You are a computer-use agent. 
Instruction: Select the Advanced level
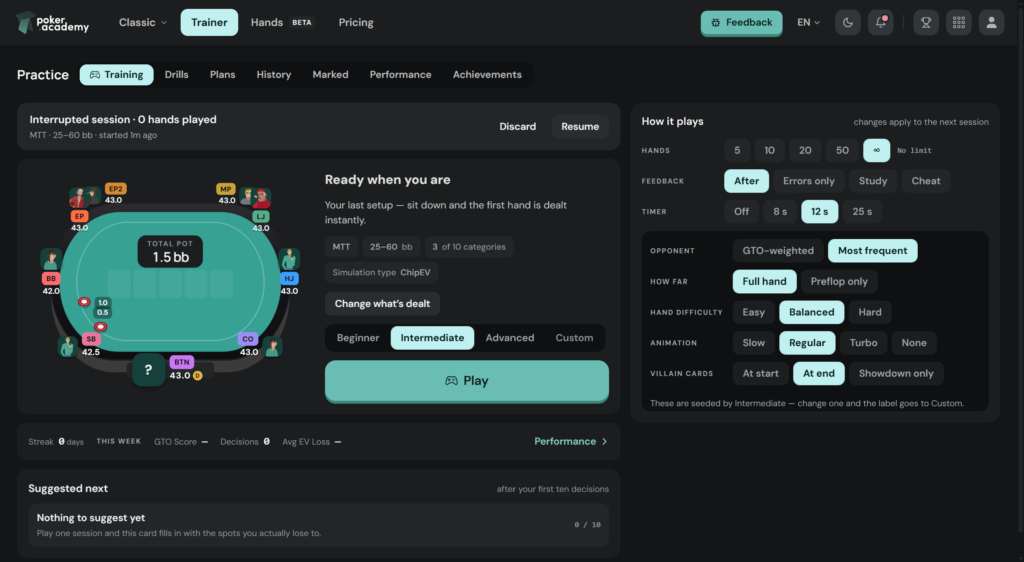tap(509, 337)
